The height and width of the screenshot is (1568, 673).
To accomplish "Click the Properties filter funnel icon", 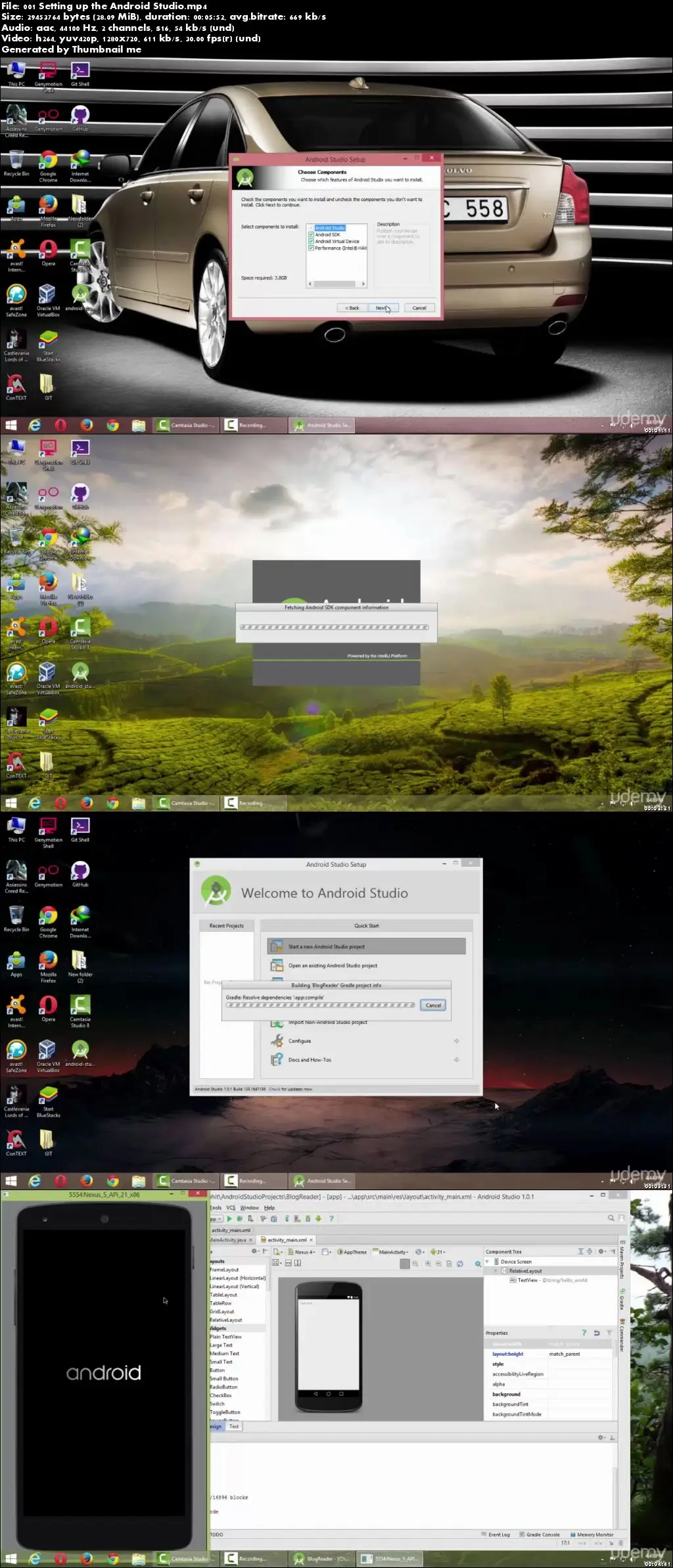I will [609, 1333].
